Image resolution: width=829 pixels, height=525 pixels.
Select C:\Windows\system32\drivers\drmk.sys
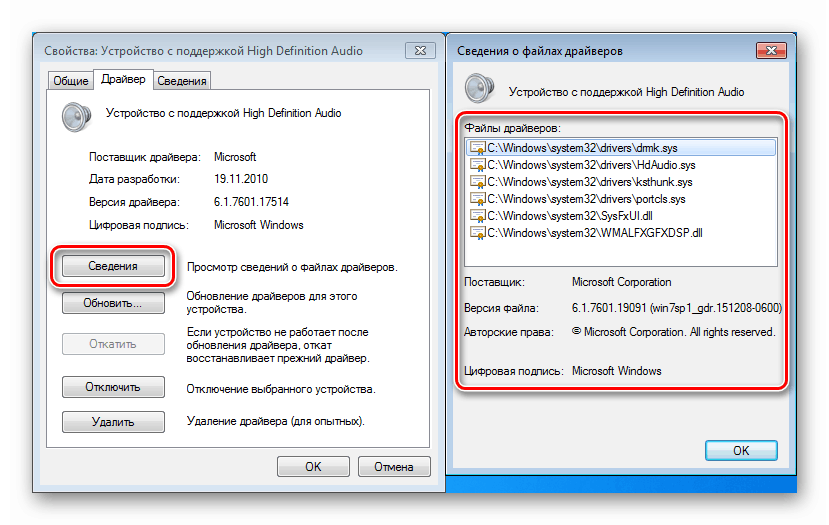coord(621,148)
